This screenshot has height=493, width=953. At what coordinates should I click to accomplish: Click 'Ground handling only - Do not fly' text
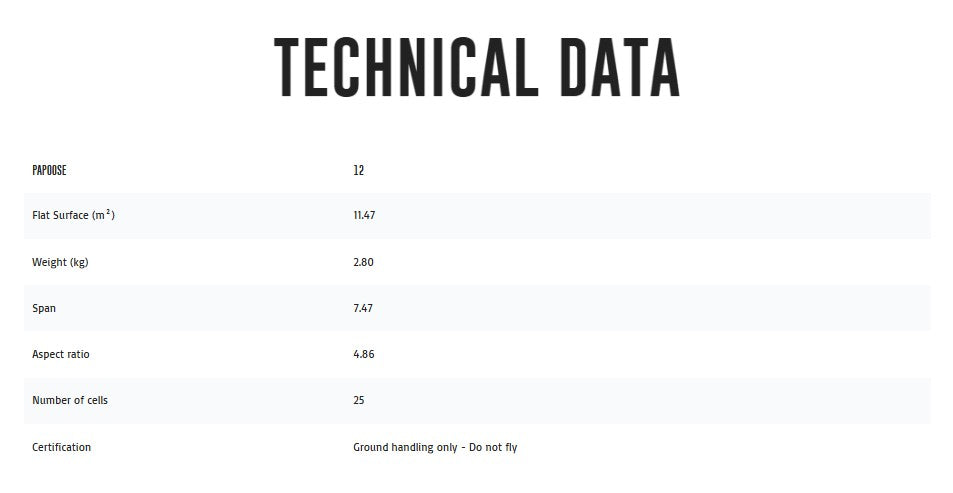point(435,447)
